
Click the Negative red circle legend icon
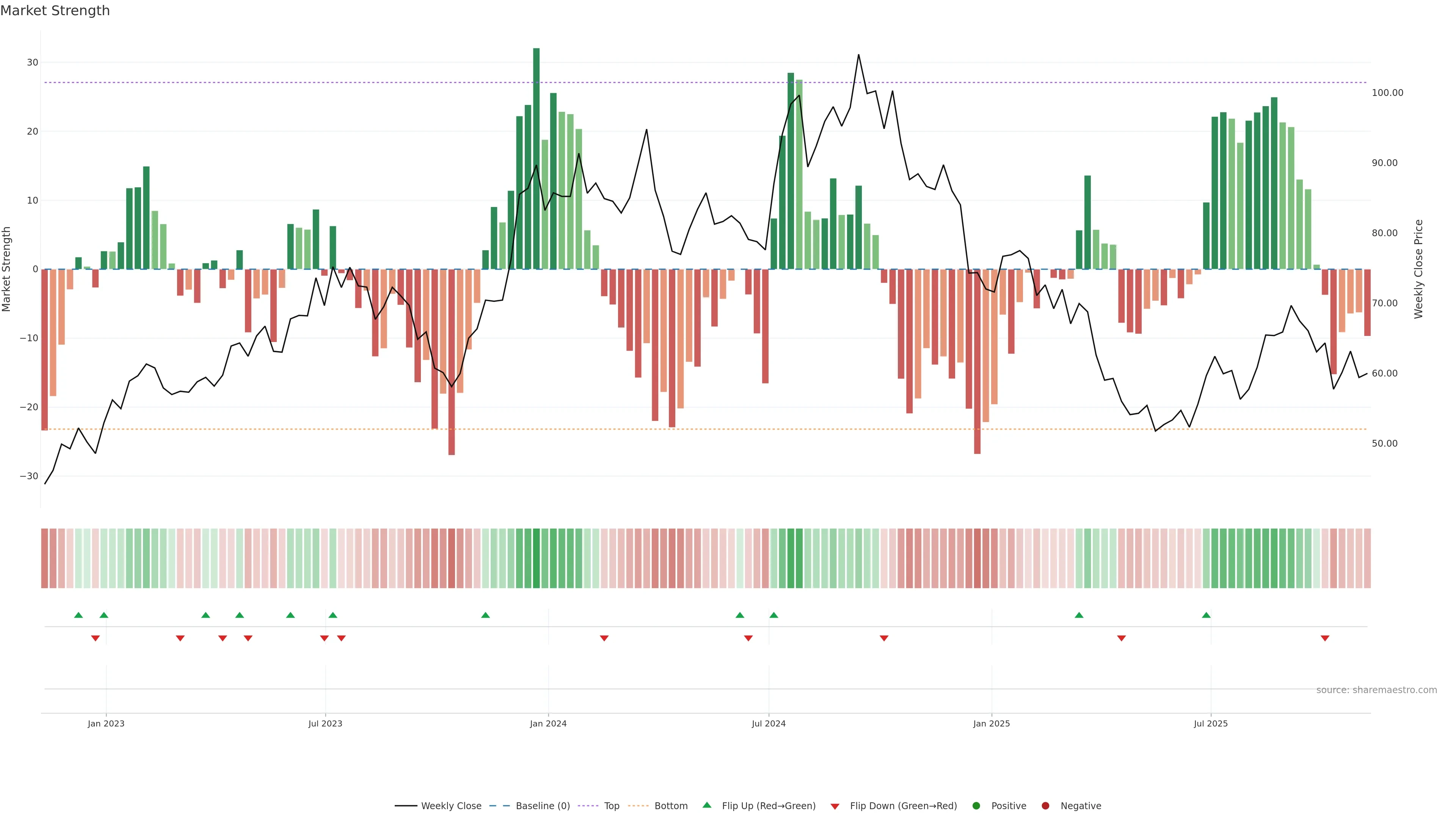pyautogui.click(x=1045, y=806)
